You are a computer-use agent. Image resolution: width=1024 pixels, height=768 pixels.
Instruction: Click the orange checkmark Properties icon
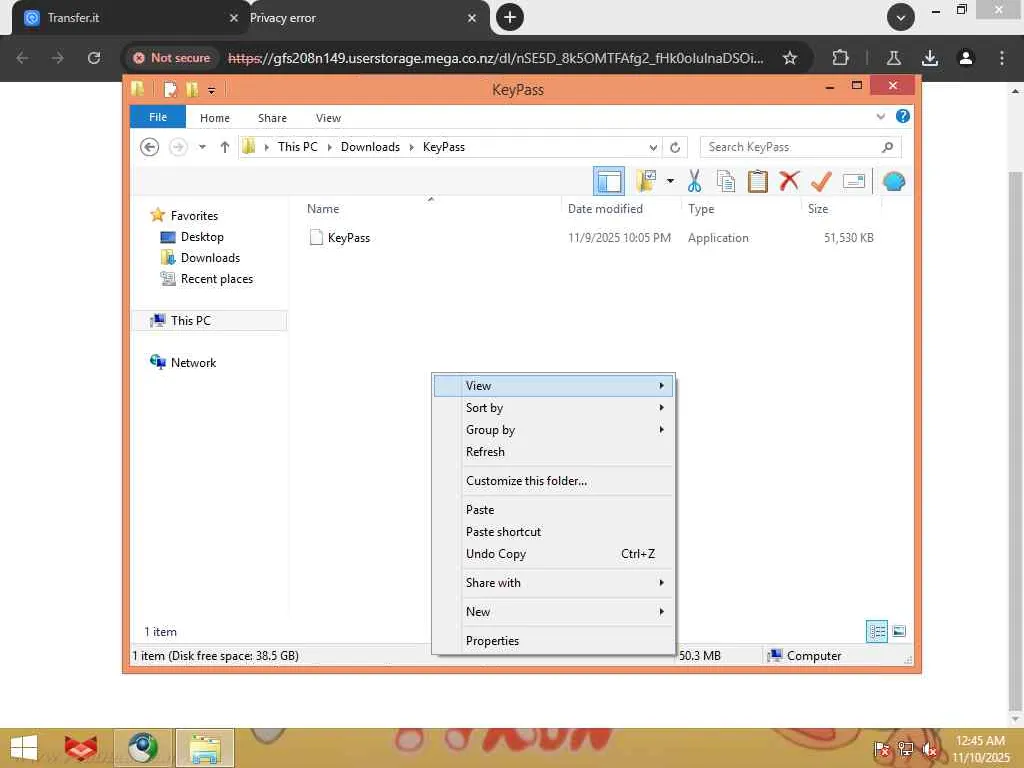point(821,181)
